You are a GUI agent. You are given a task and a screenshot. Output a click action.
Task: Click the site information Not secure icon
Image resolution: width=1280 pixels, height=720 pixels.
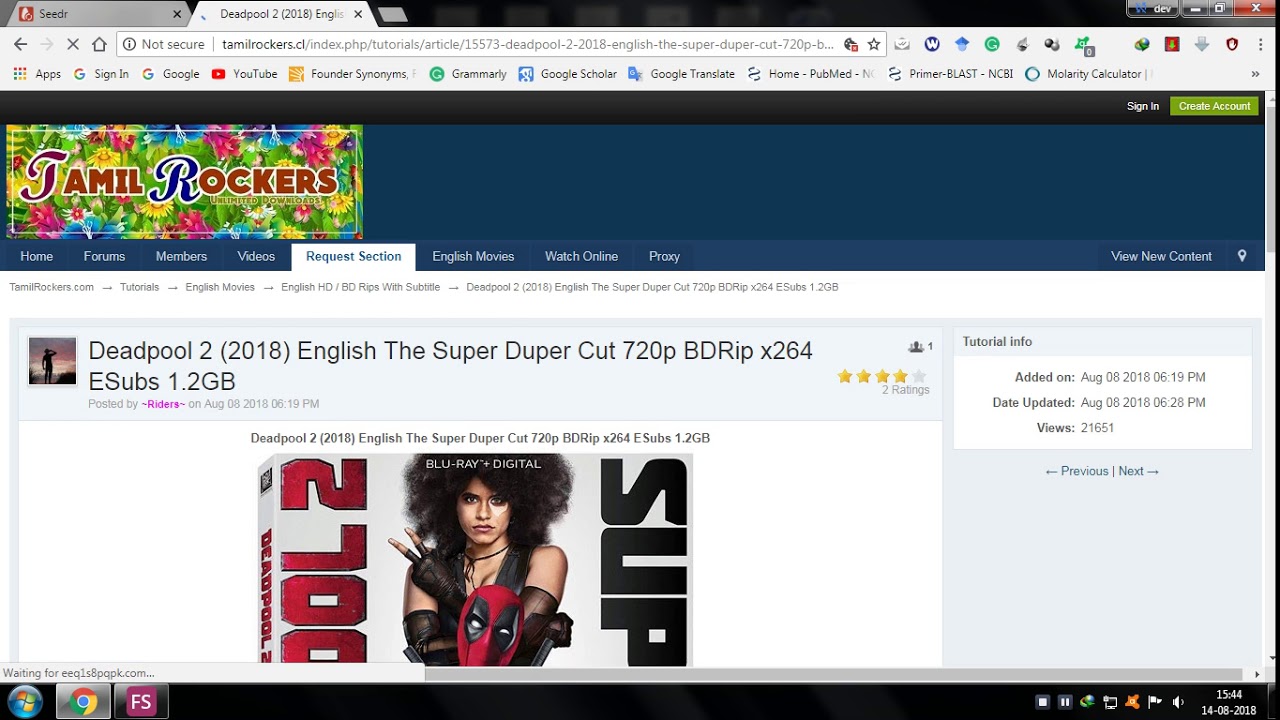coord(129,44)
